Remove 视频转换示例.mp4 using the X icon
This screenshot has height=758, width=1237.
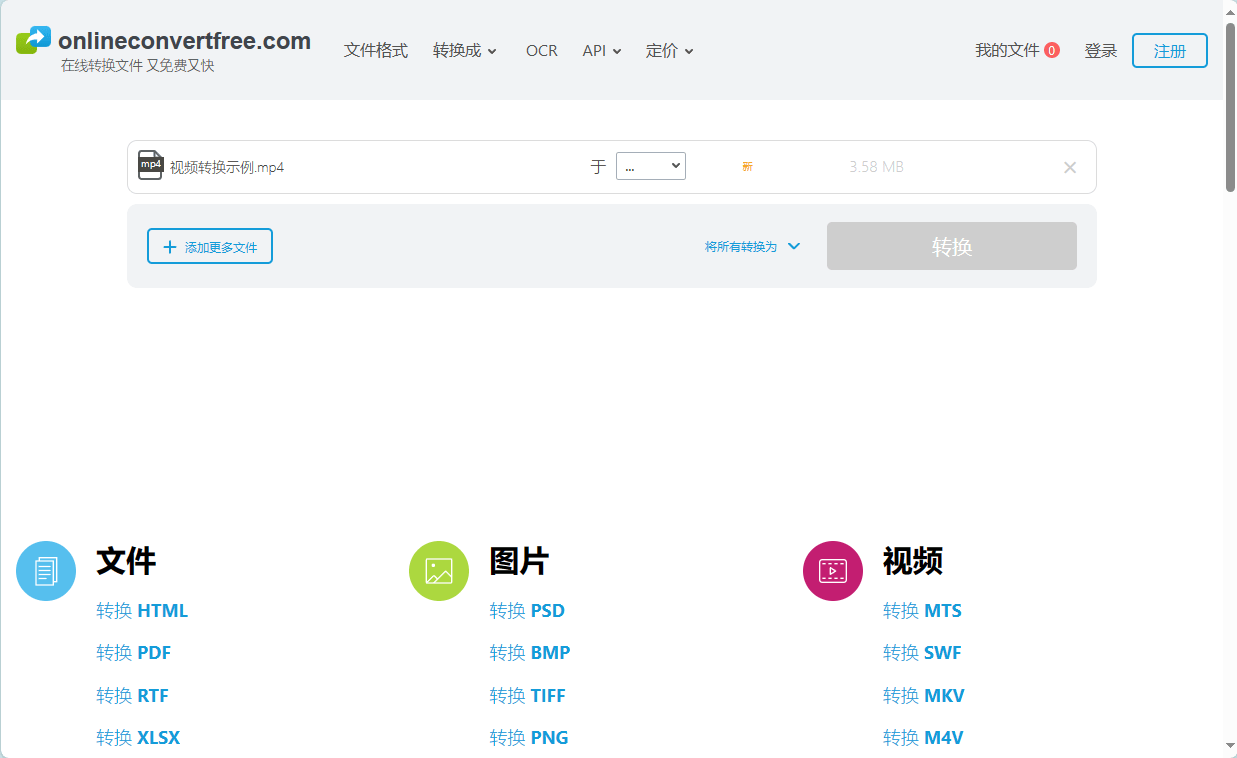tap(1069, 167)
